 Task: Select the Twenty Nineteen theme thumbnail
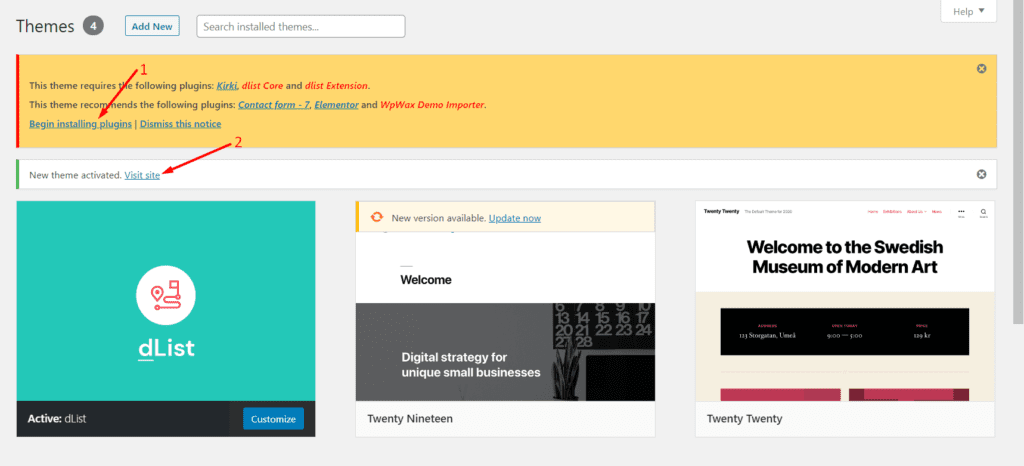click(505, 301)
